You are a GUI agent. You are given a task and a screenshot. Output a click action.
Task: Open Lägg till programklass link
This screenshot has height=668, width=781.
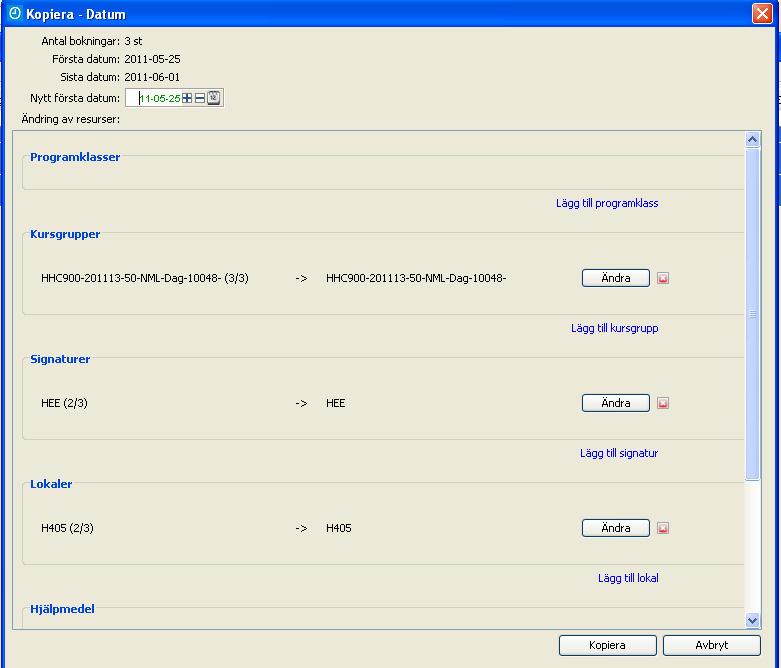pyautogui.click(x=607, y=203)
